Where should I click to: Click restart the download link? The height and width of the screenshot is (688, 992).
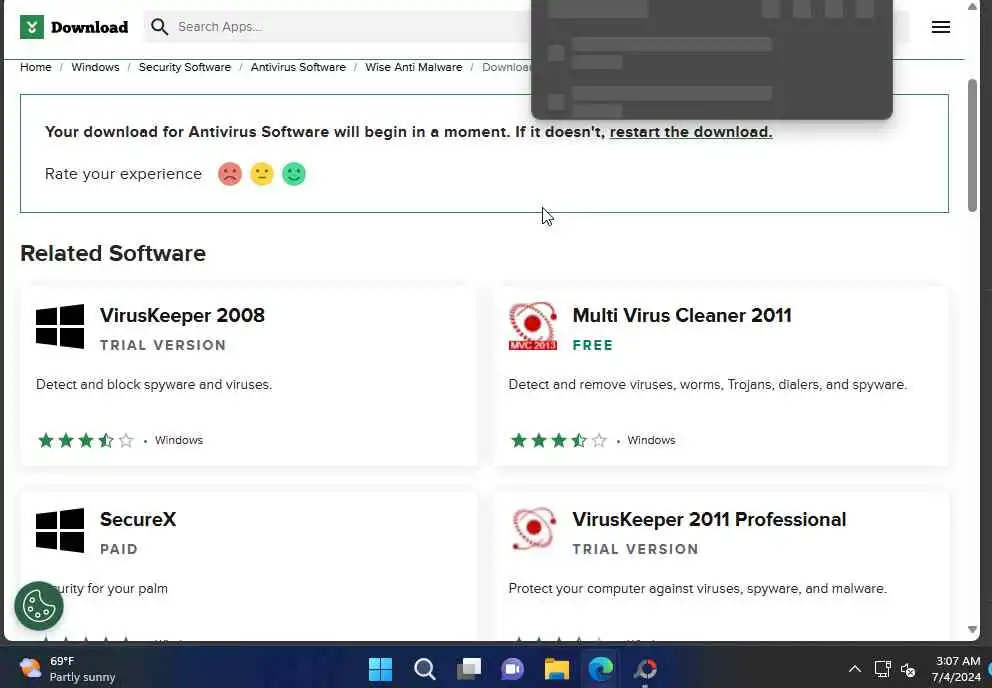coord(691,132)
